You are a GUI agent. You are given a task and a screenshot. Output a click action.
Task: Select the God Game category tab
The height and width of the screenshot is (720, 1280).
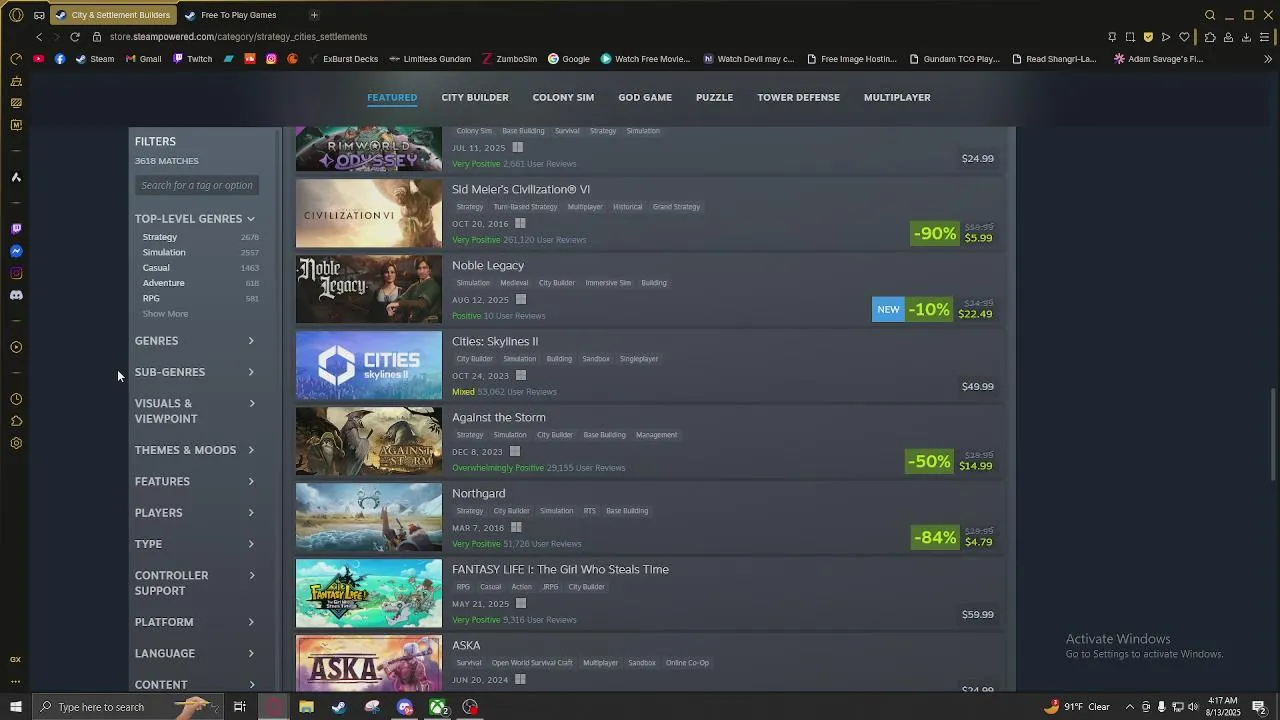(645, 97)
